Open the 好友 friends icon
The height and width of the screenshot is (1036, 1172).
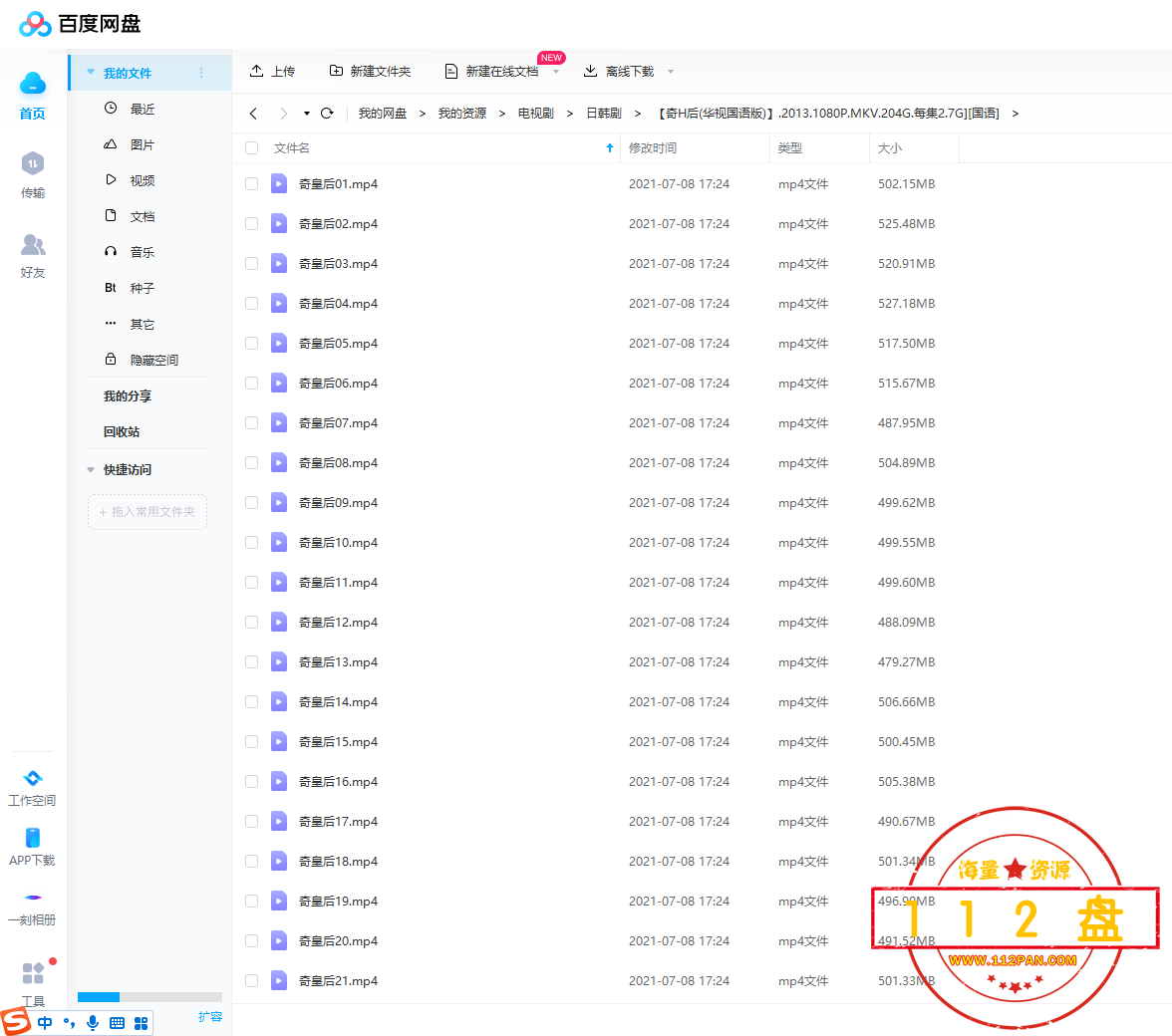pos(32,244)
